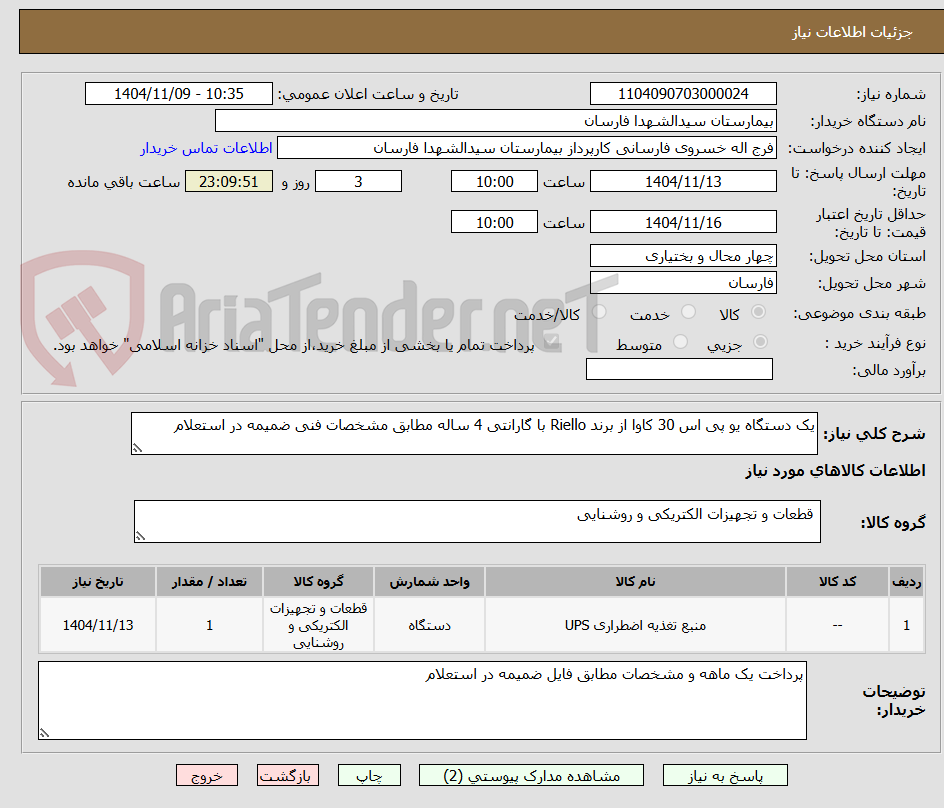
Task: Click the announcement date field 1404/11/09 - 10:35
Action: pyautogui.click(x=179, y=94)
